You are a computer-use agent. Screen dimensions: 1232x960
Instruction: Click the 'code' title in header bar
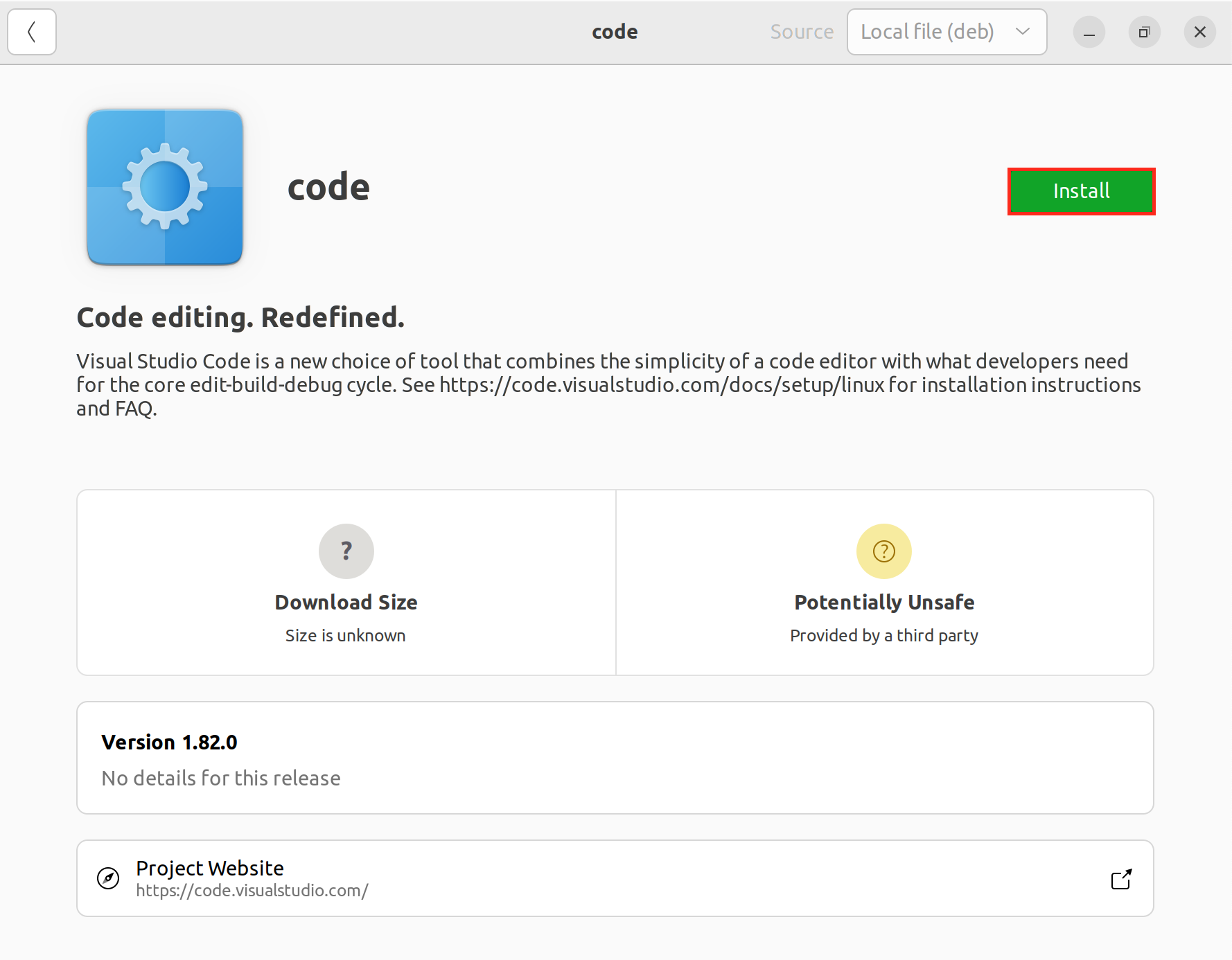pos(615,32)
